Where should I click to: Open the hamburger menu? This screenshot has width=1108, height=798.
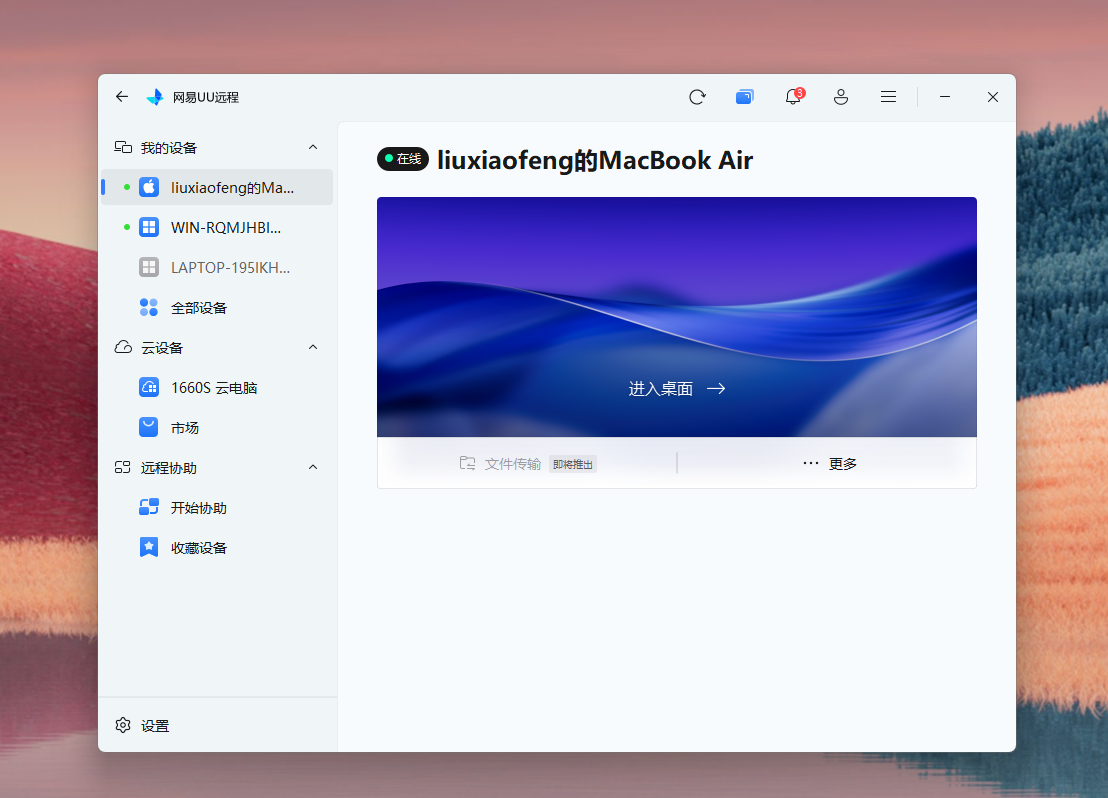[888, 97]
